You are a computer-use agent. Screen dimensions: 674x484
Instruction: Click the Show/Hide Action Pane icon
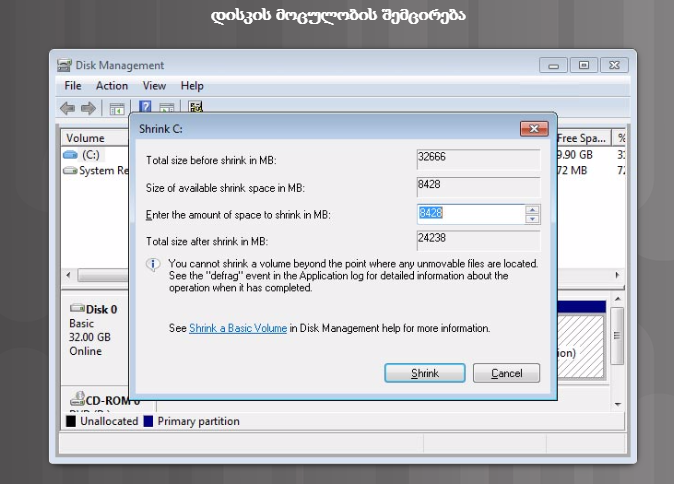pos(167,108)
